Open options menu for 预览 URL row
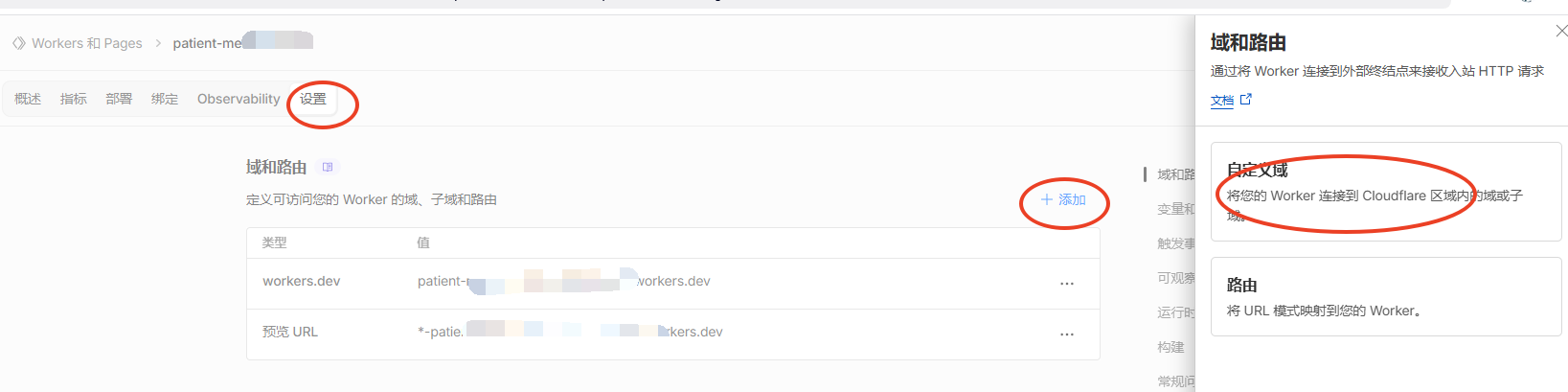 1066,334
